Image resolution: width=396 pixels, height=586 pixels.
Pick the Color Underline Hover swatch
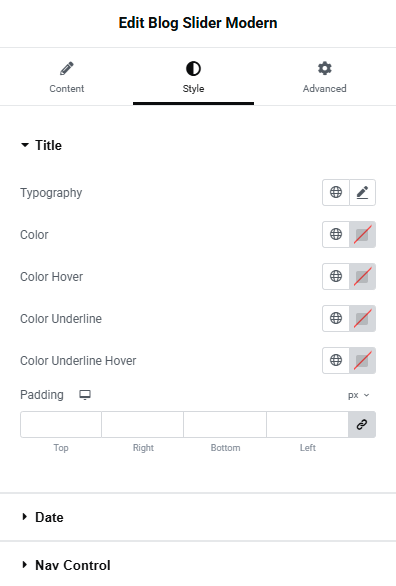pyautogui.click(x=362, y=360)
